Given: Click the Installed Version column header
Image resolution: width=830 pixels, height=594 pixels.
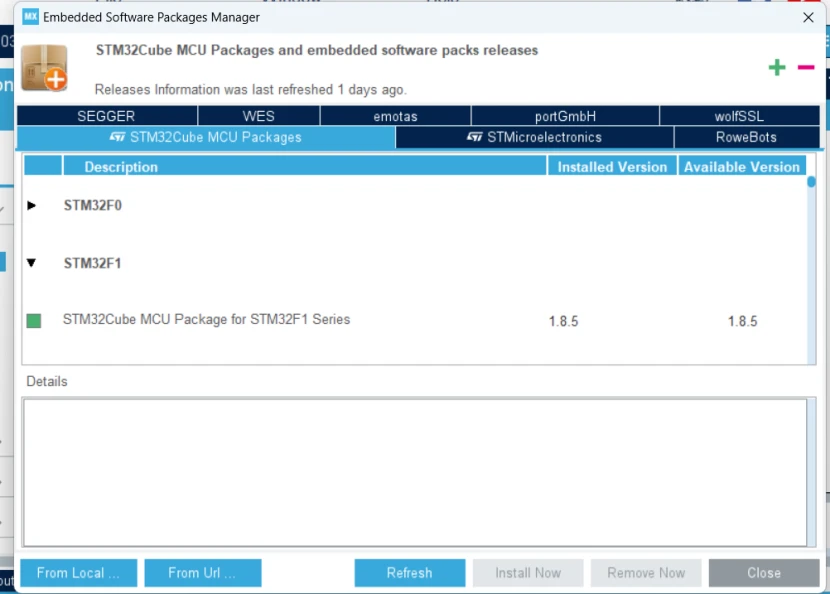Looking at the screenshot, I should click(612, 166).
